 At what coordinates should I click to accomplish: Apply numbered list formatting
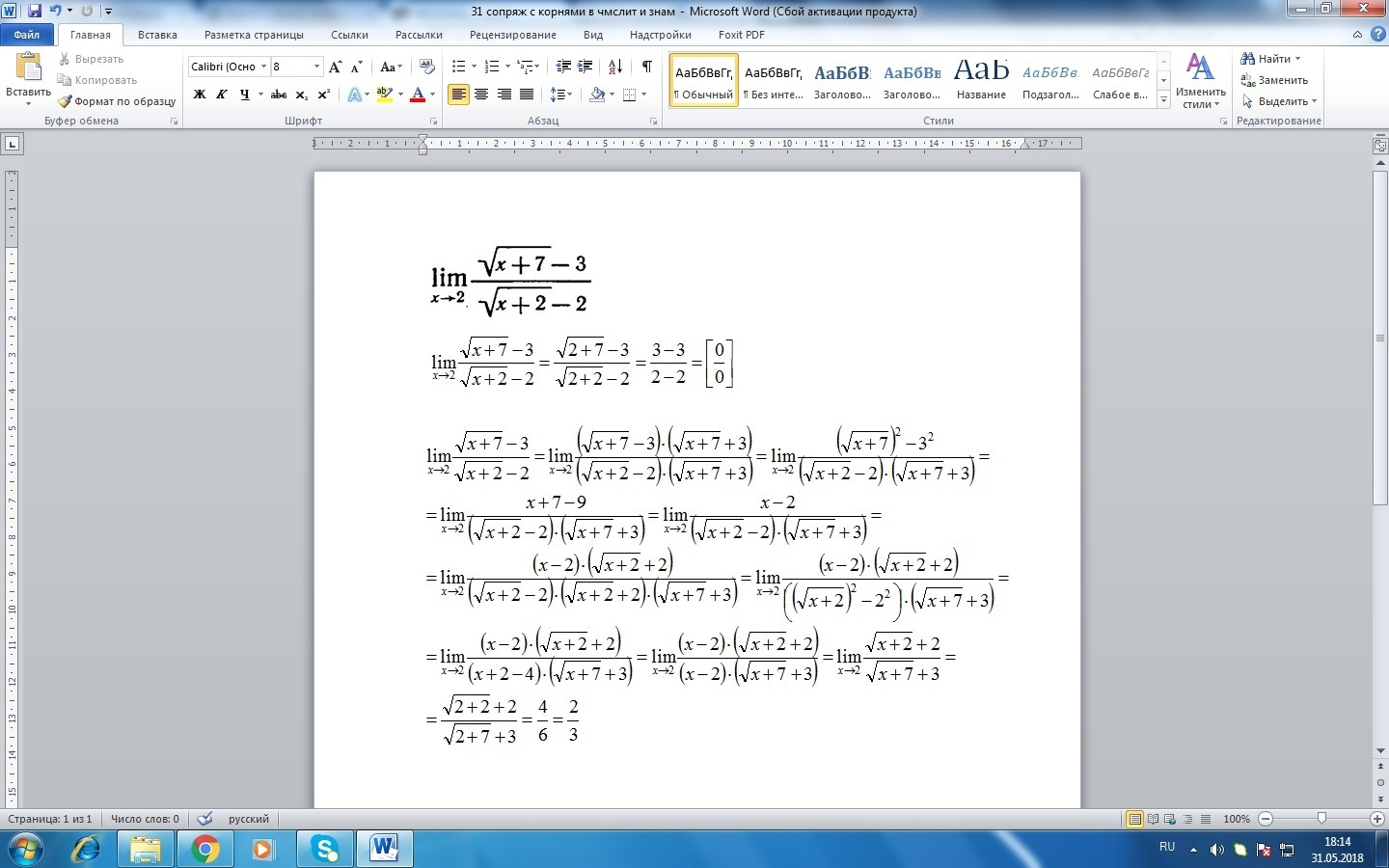[492, 67]
